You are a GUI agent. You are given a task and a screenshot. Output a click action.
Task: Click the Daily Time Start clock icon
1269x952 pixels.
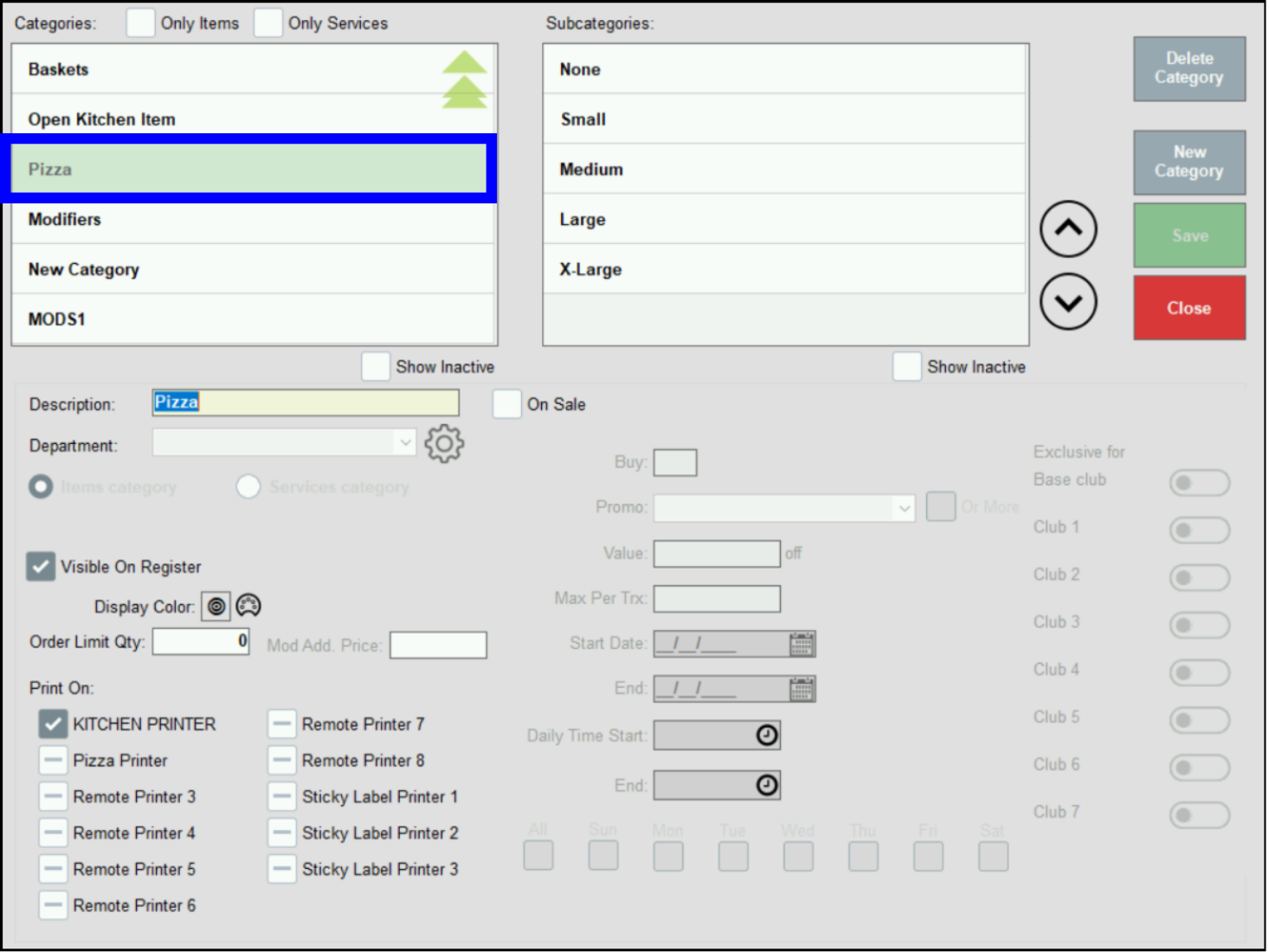[x=767, y=736]
